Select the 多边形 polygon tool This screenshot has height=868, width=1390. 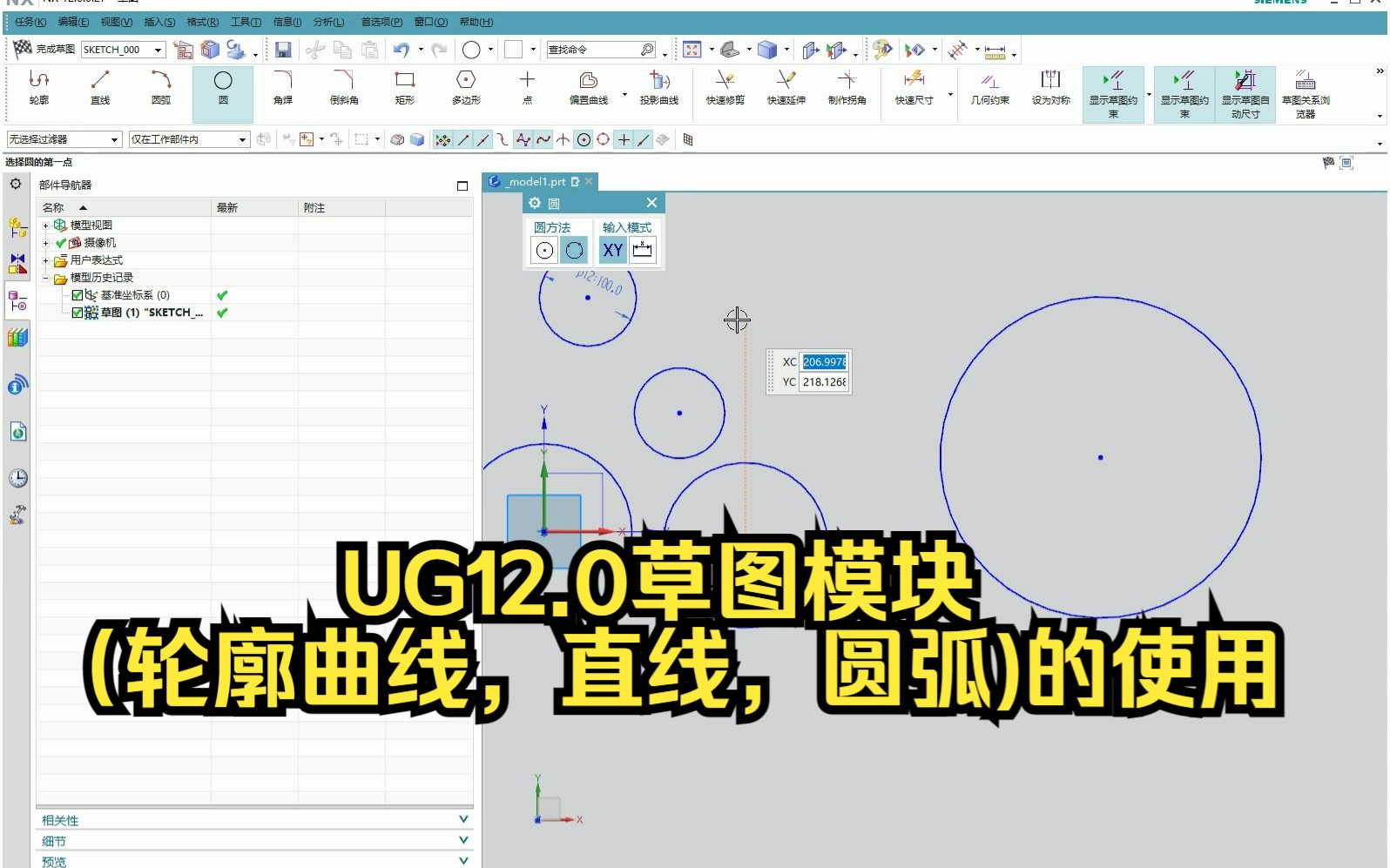(x=466, y=89)
